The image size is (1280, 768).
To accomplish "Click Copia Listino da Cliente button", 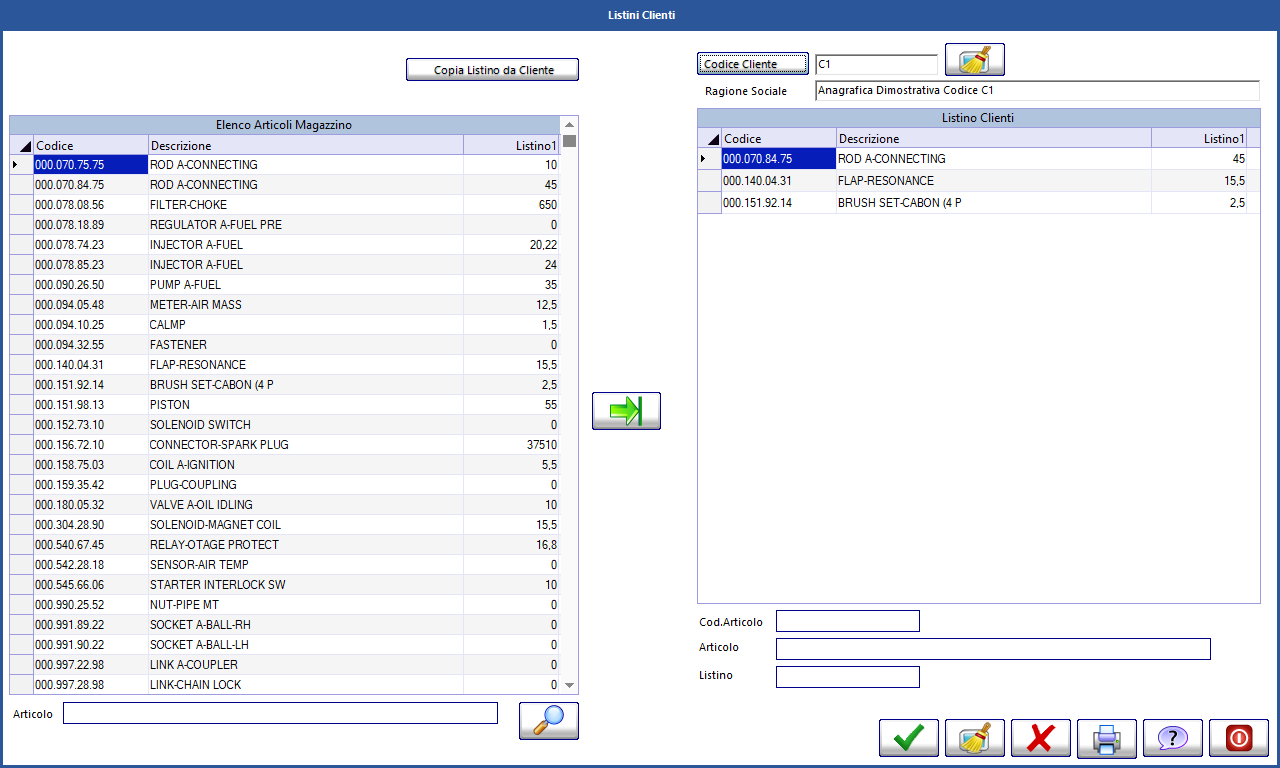I will (x=493, y=70).
